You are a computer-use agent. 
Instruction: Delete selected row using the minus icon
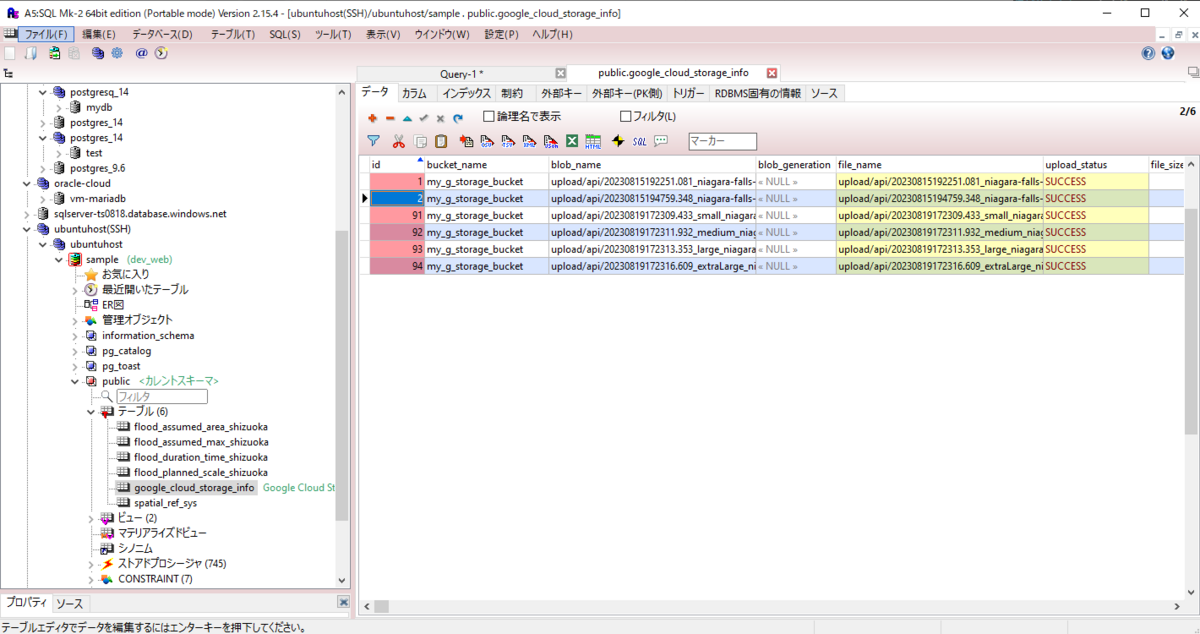tap(389, 118)
